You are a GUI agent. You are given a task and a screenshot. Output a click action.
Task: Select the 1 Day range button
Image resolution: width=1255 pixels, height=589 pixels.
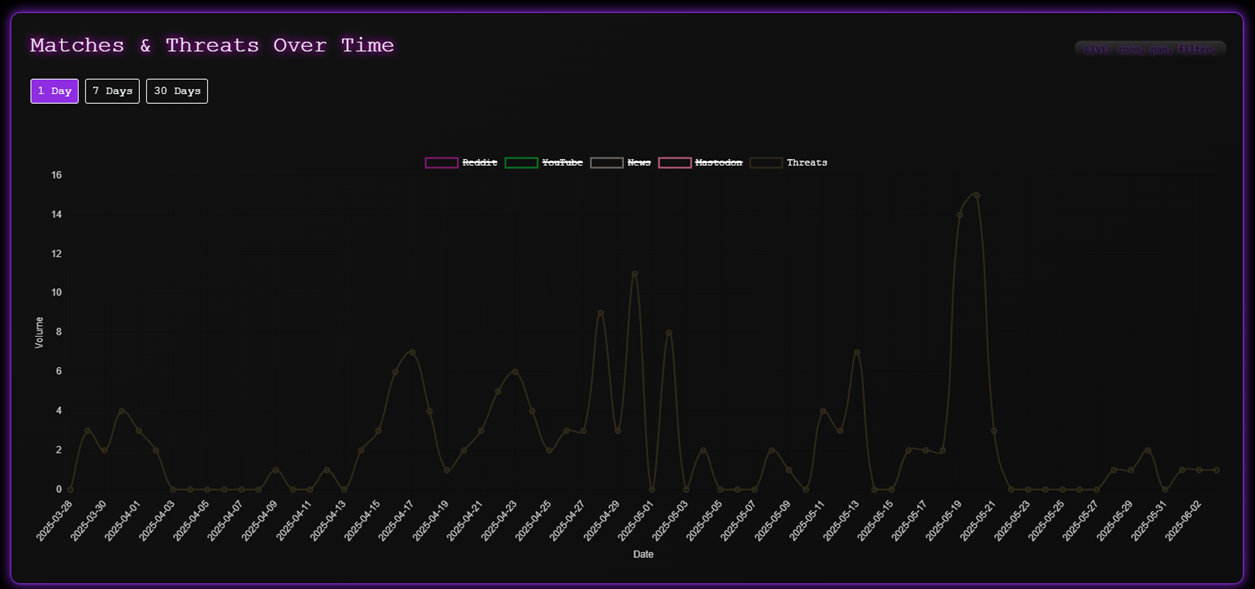coord(54,91)
